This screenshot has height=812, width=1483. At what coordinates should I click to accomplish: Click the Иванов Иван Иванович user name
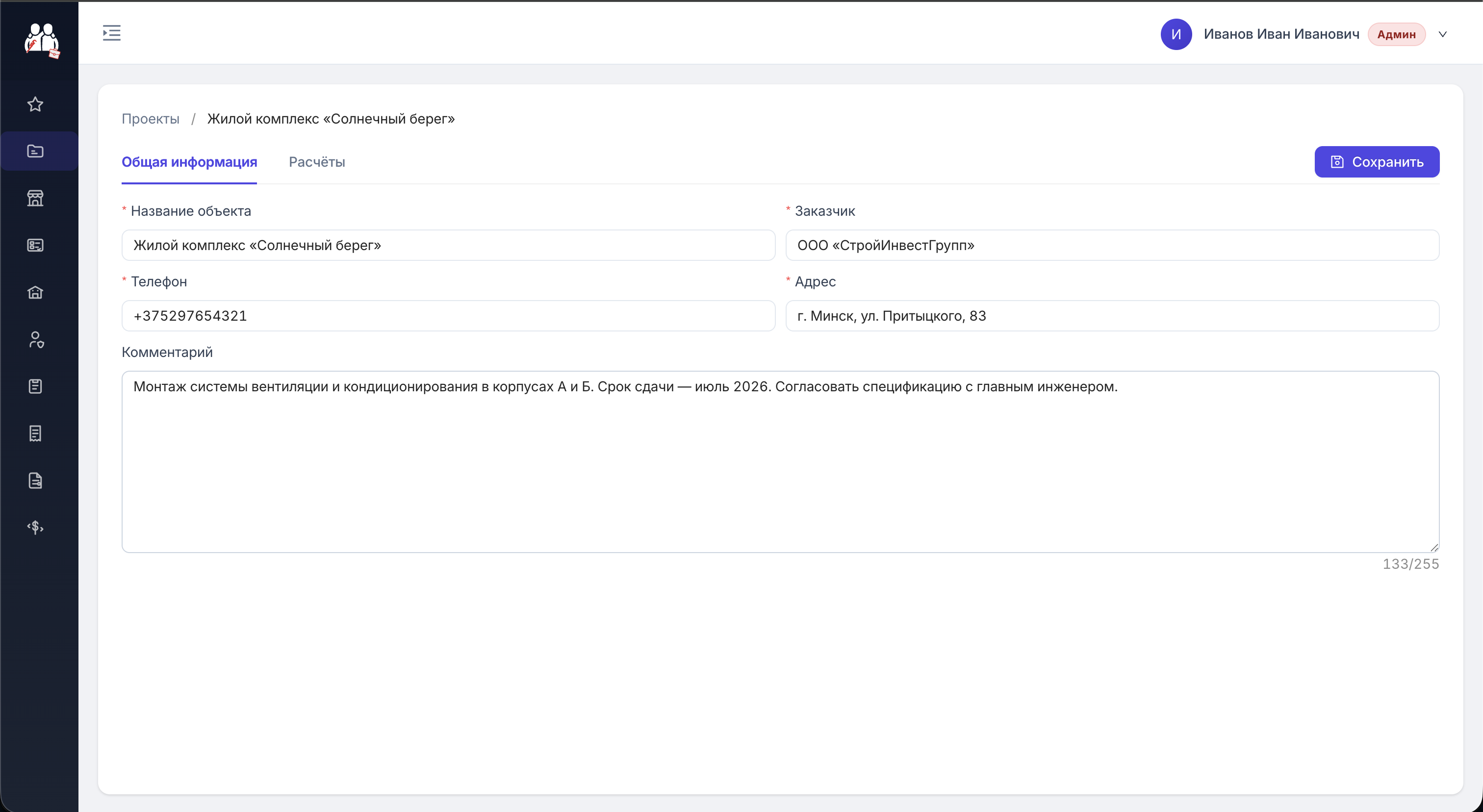[x=1281, y=34]
